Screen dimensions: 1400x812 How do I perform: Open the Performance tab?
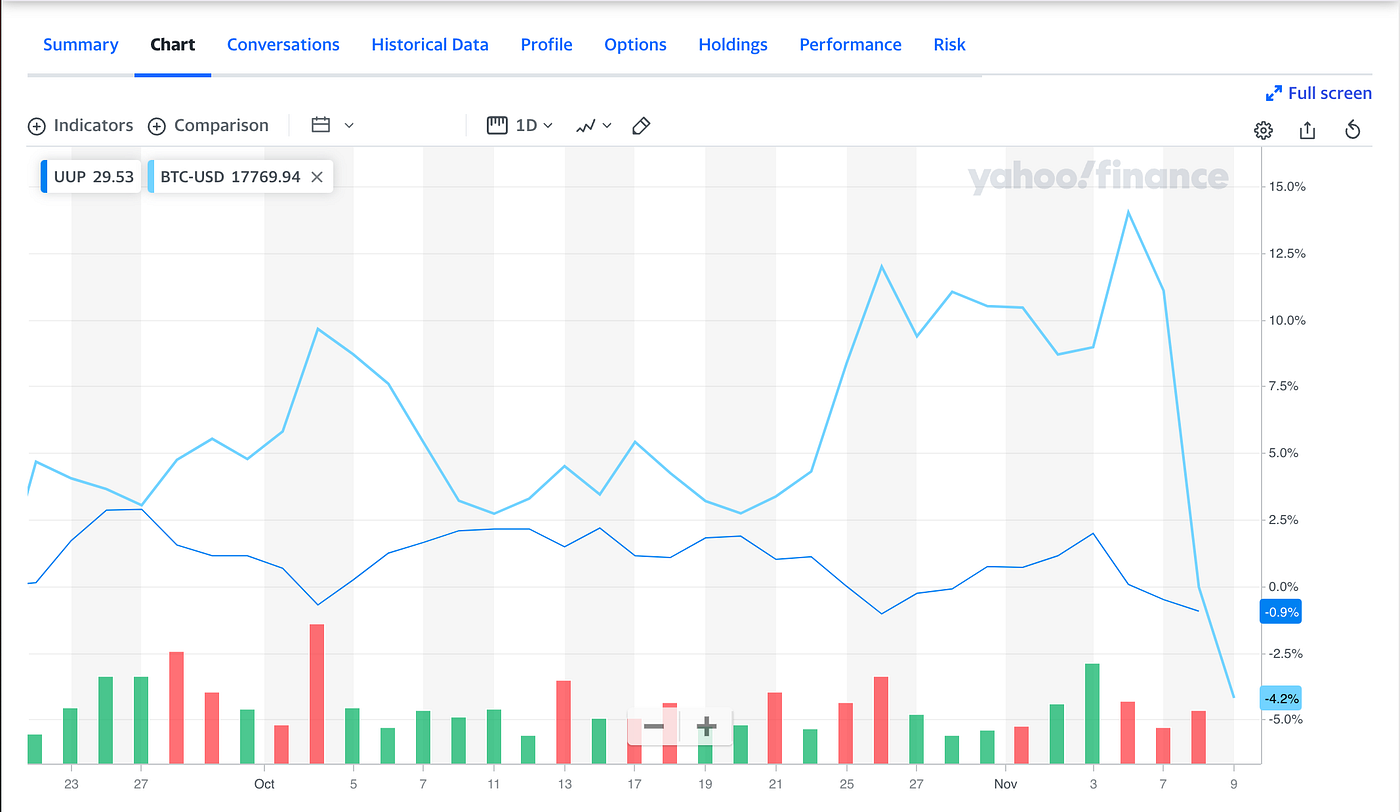click(851, 45)
